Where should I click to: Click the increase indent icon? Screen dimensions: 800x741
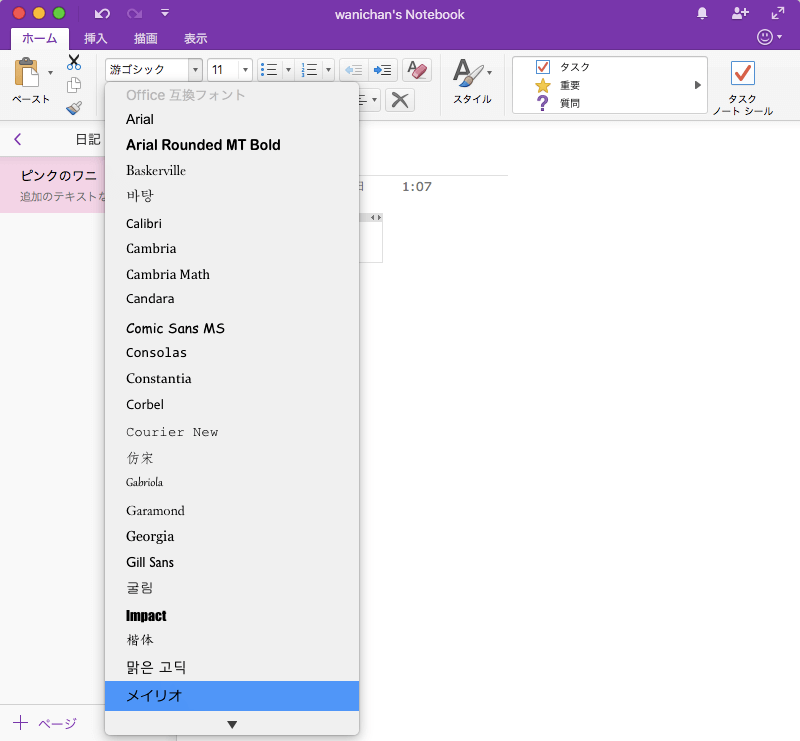click(383, 70)
